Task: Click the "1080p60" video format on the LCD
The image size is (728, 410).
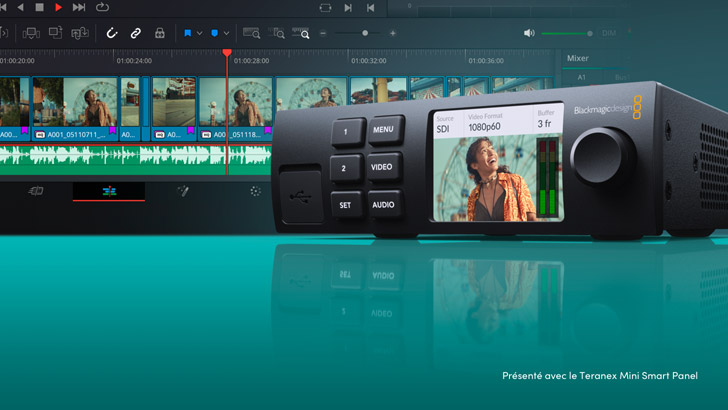Action: [484, 127]
